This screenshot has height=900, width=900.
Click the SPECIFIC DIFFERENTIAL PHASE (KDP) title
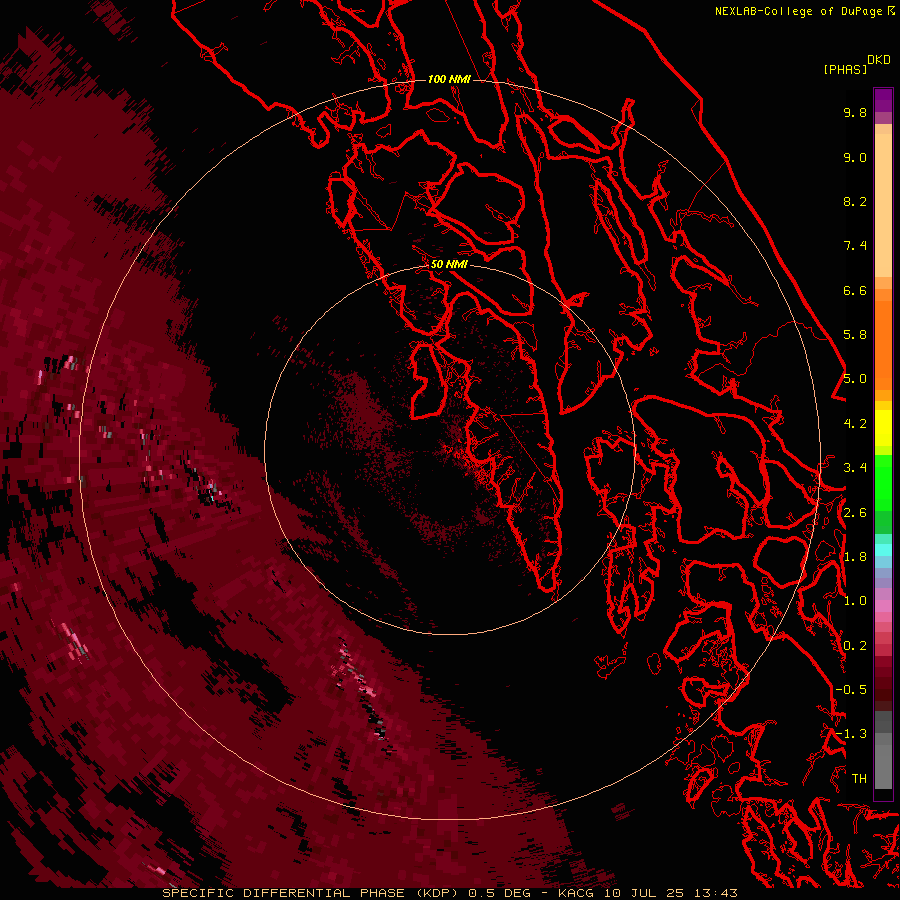click(311, 893)
